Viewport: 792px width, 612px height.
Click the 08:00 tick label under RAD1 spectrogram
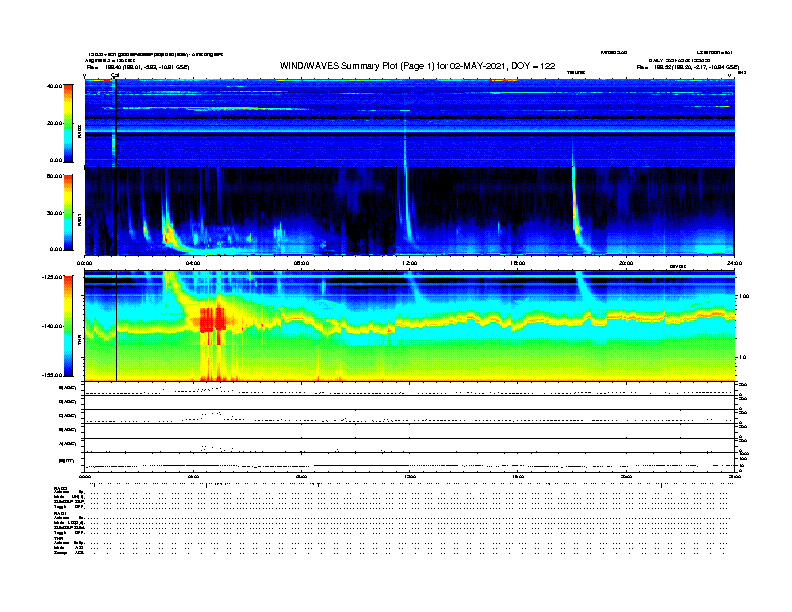tap(301, 263)
